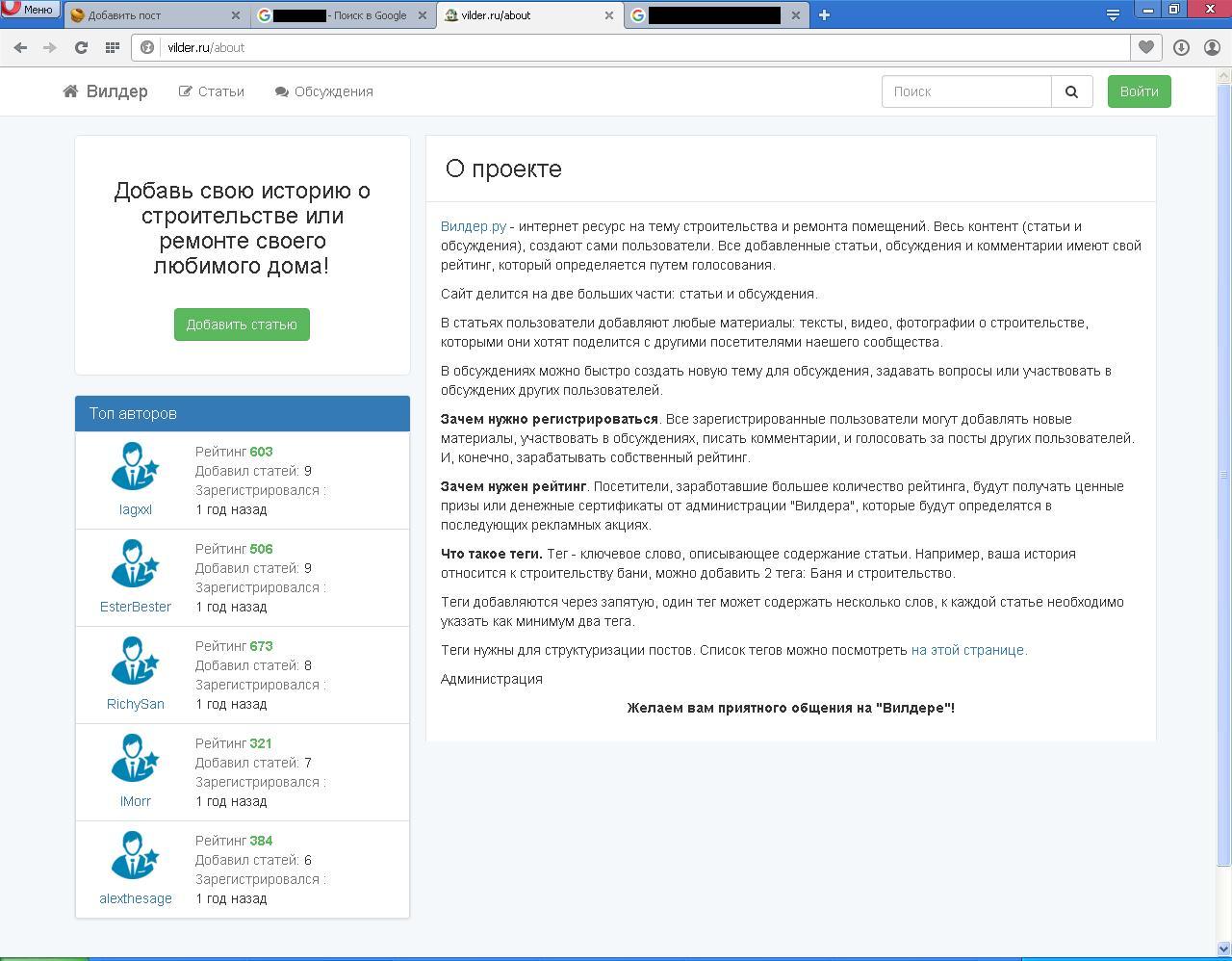
Task: Open the user account icon in toolbar
Action: 1212,47
